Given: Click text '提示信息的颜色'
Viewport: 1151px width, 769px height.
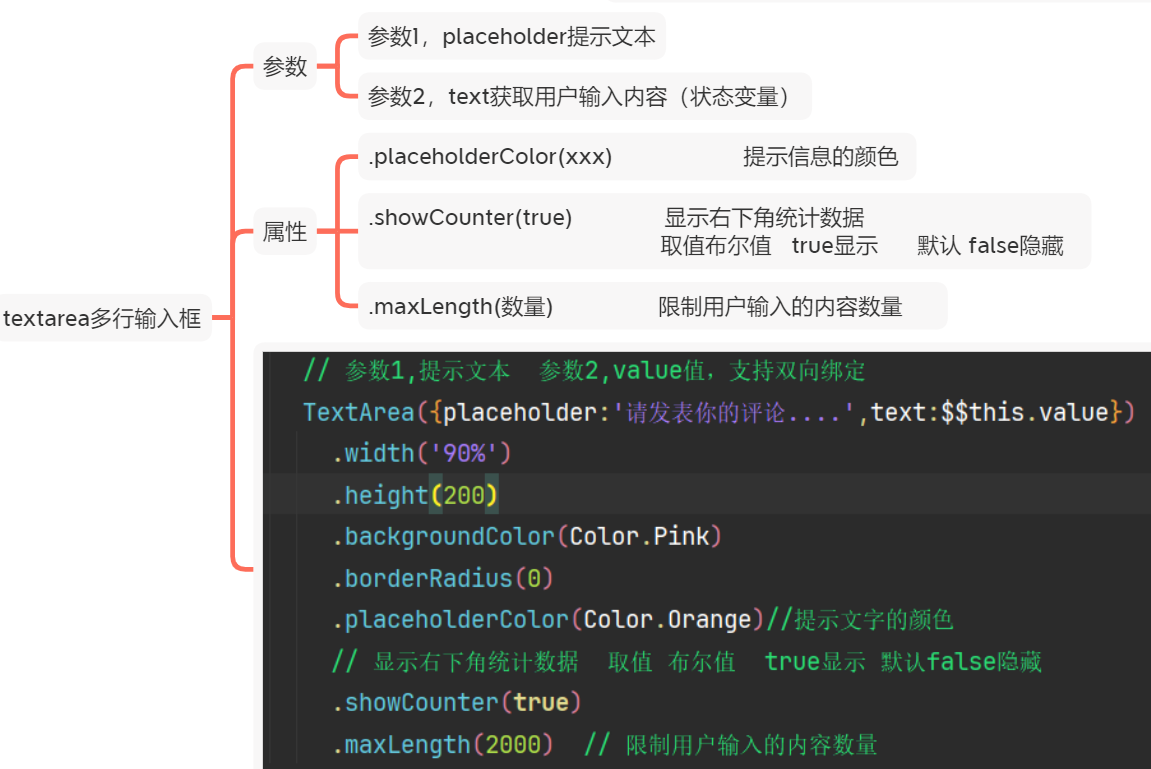Looking at the screenshot, I should 821,156.
